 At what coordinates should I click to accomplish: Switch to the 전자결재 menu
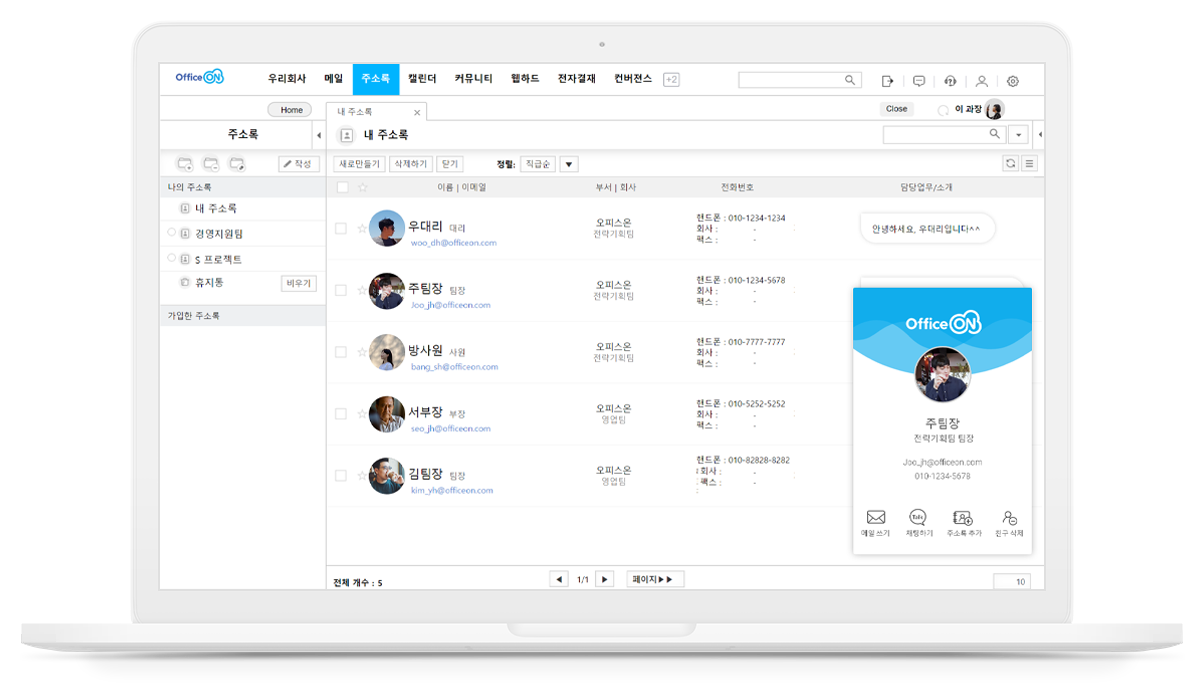576,79
